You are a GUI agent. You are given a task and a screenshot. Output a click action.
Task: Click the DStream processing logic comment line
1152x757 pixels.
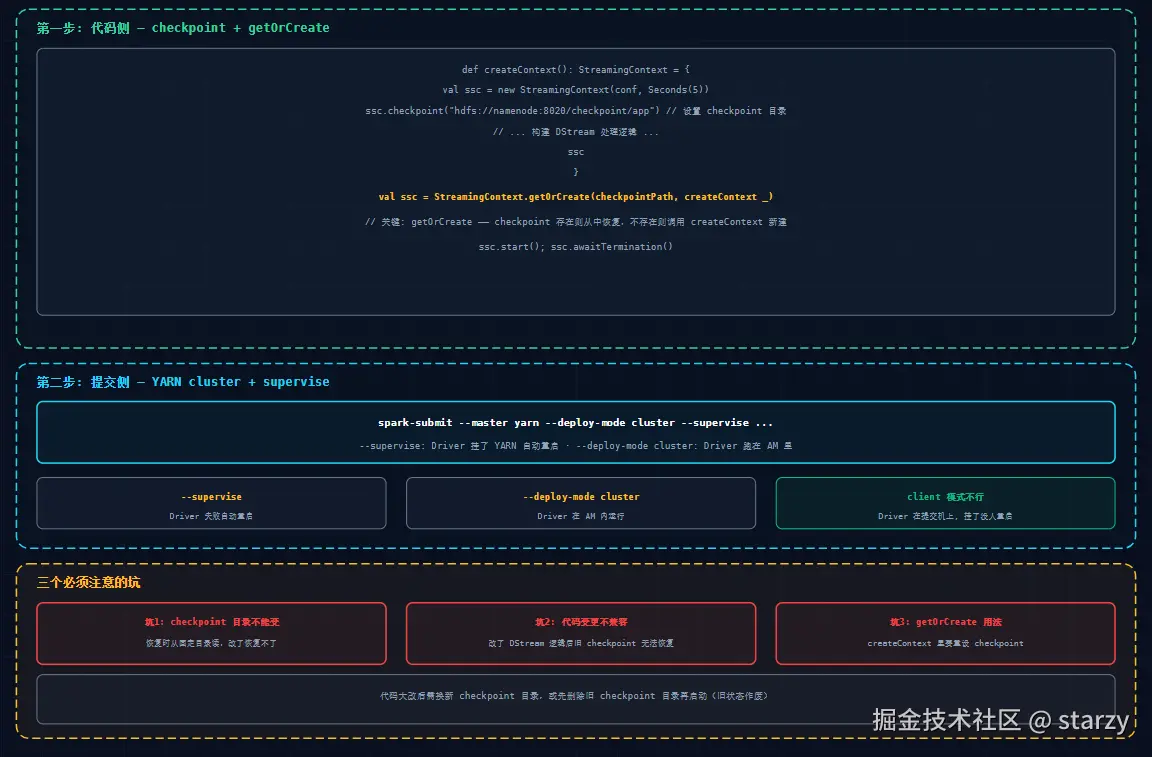coord(575,132)
